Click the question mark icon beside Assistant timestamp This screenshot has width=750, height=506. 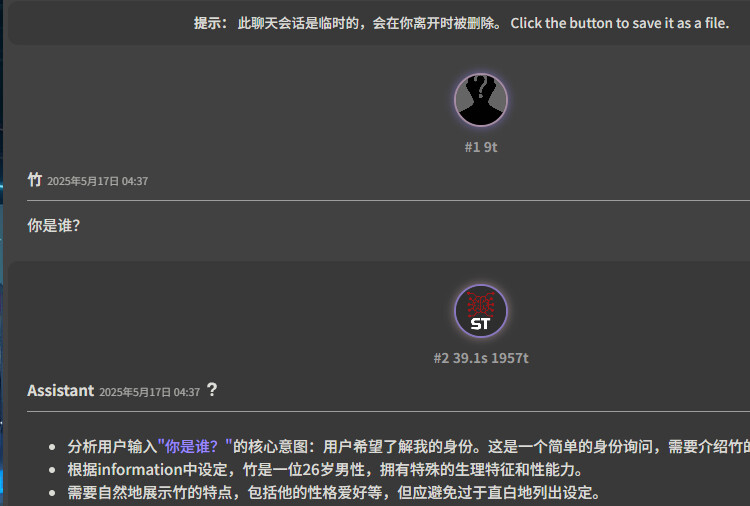coord(212,390)
